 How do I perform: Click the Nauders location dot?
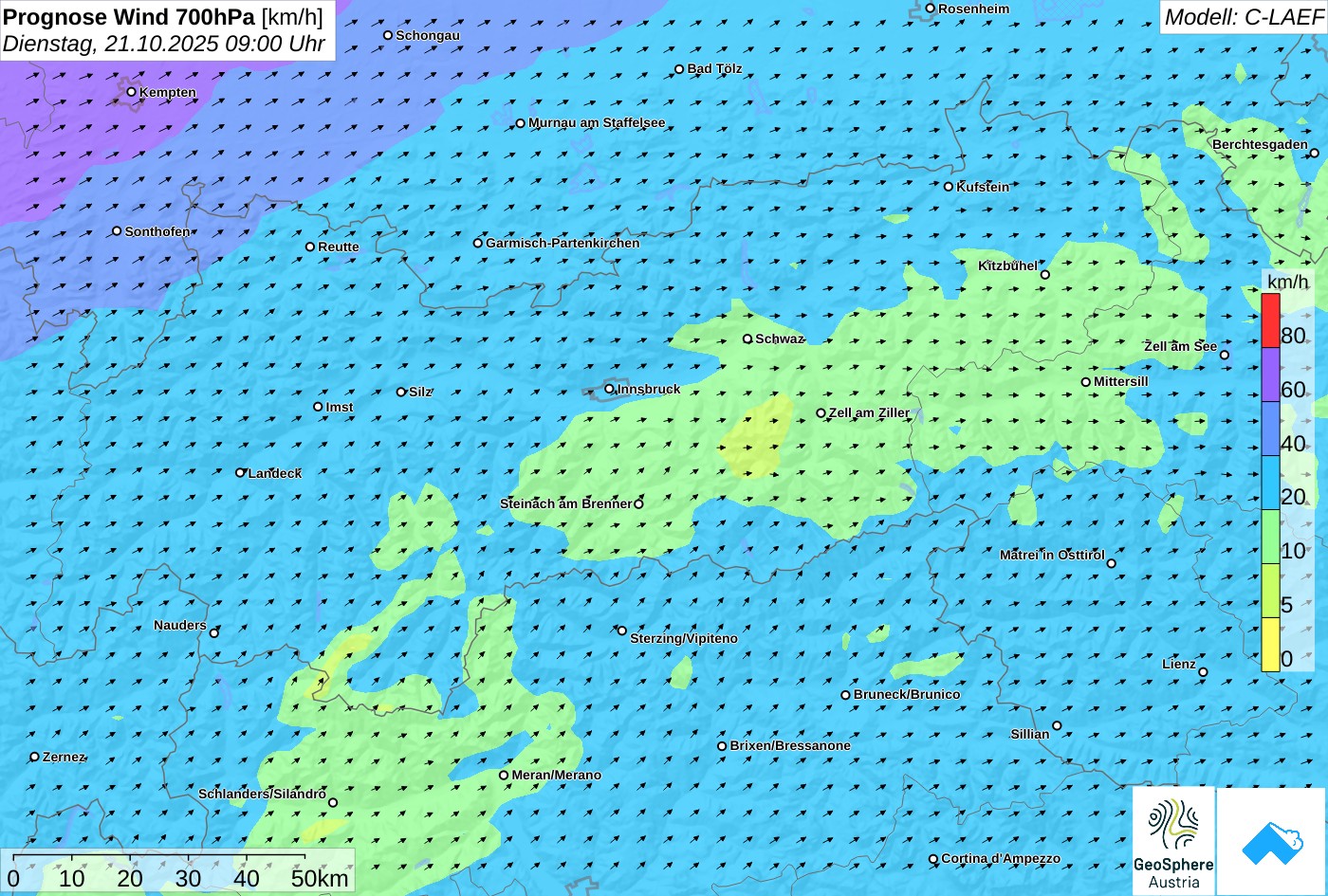[x=214, y=632]
